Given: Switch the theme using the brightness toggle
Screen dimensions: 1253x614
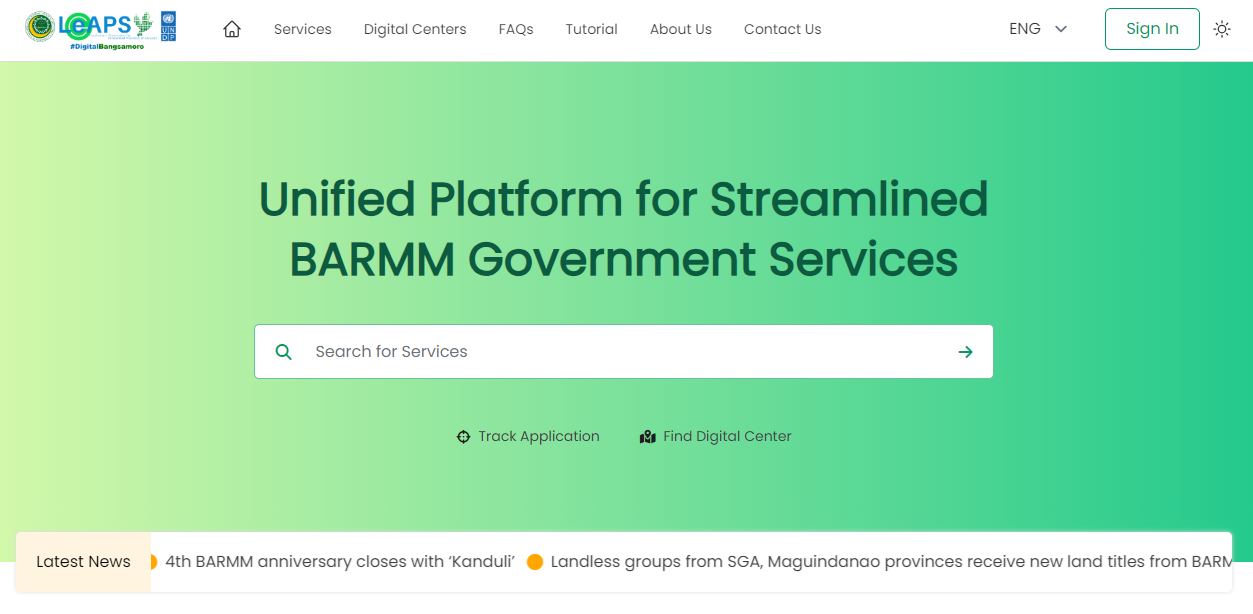Looking at the screenshot, I should coord(1222,29).
